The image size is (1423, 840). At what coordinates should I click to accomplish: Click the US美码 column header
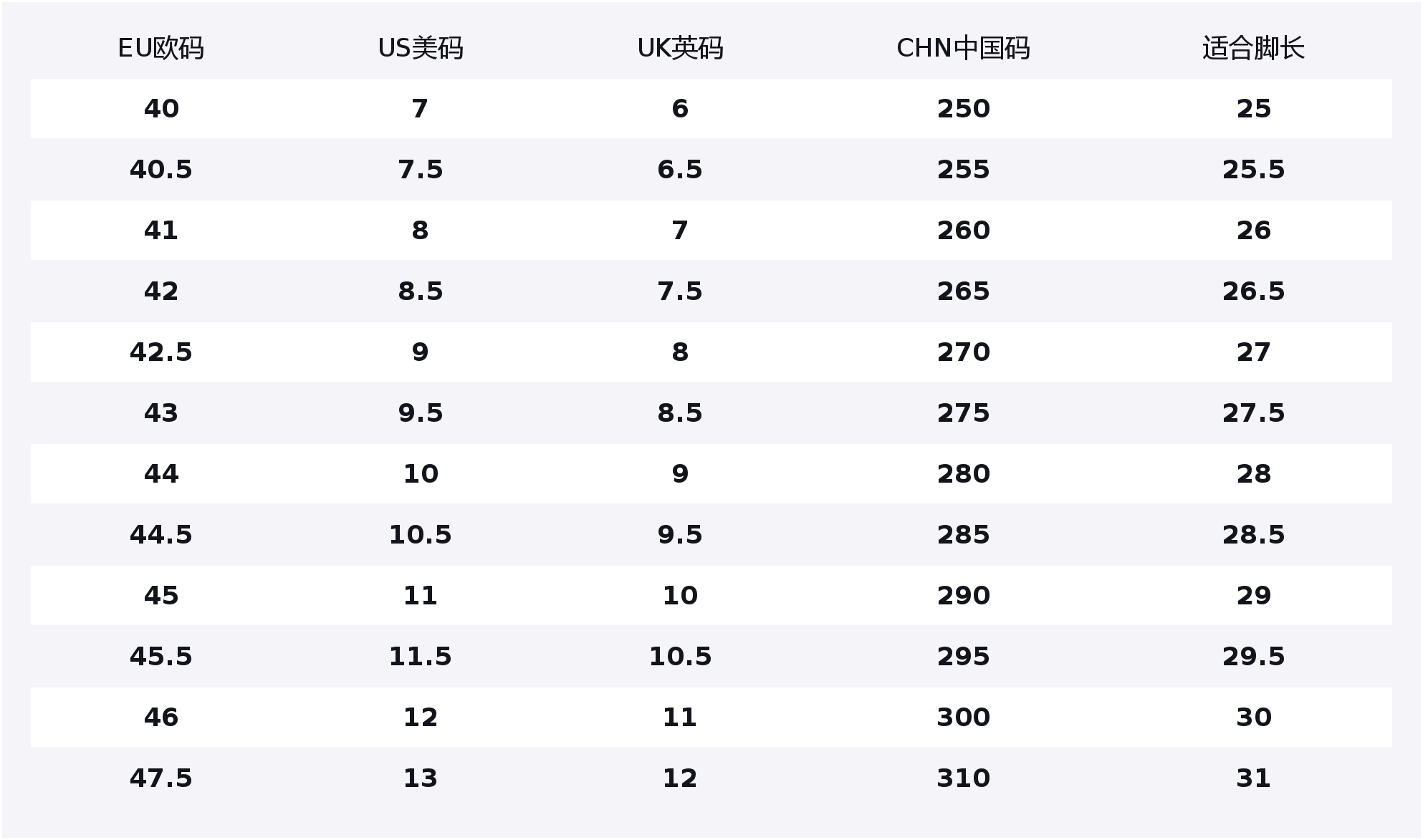click(x=420, y=48)
